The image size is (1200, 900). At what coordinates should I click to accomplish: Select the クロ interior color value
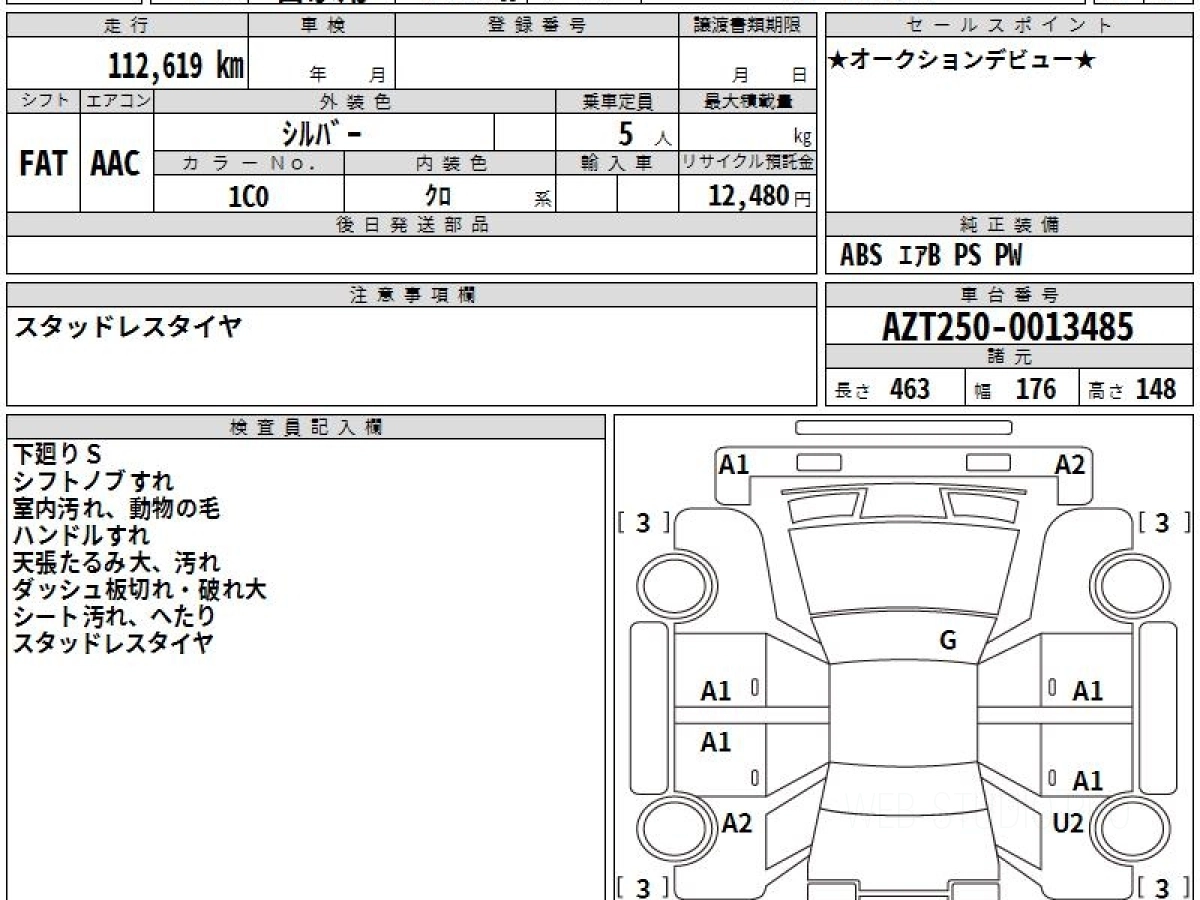point(438,196)
